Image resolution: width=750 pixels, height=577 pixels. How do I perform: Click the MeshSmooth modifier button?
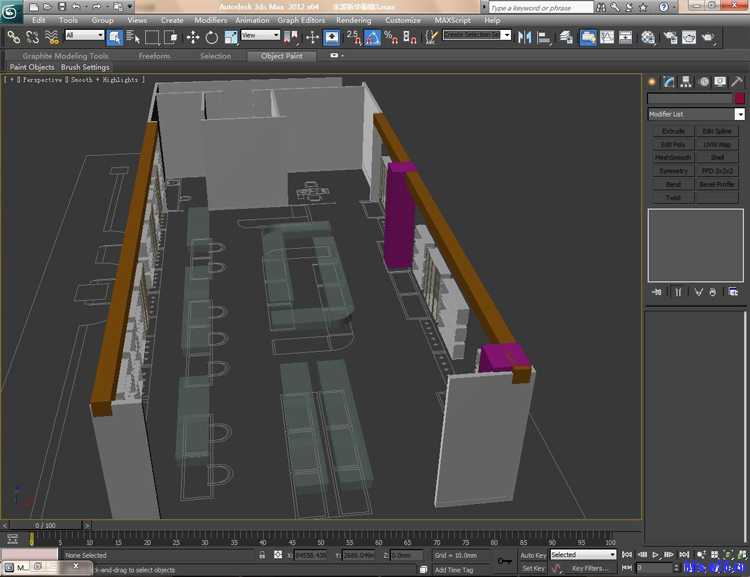click(x=673, y=157)
